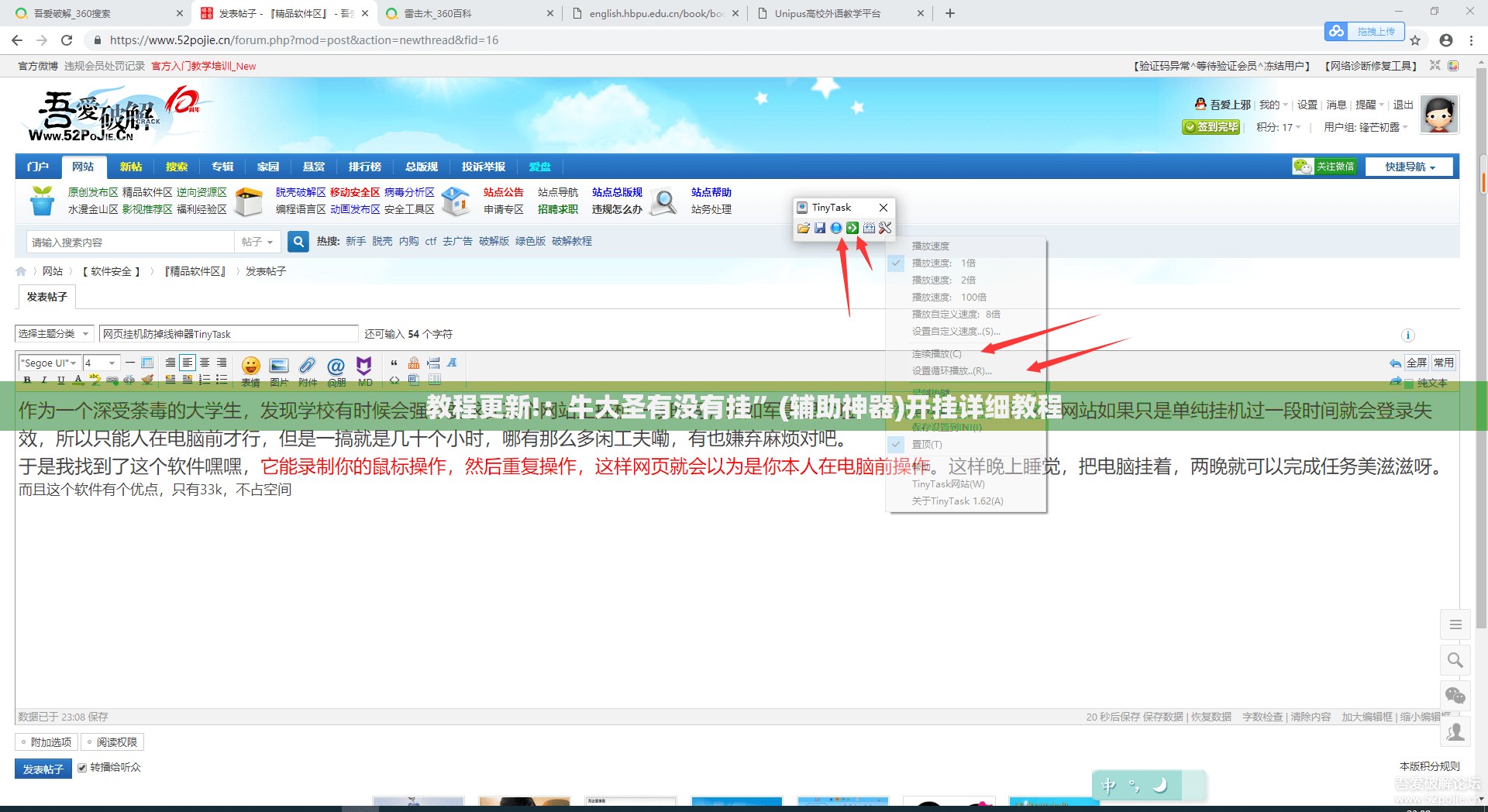The height and width of the screenshot is (812, 1488).
Task: Click the post title input field
Action: (x=229, y=334)
